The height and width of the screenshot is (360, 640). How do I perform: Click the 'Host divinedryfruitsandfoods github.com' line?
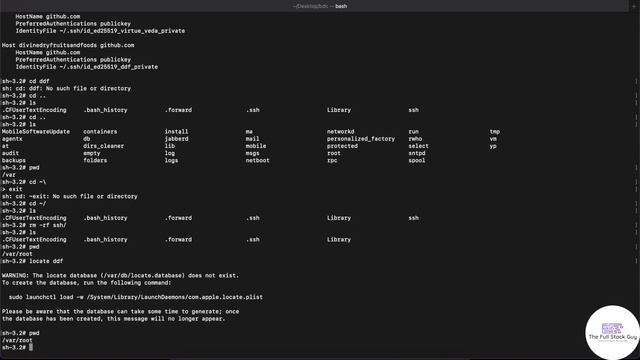[68, 45]
